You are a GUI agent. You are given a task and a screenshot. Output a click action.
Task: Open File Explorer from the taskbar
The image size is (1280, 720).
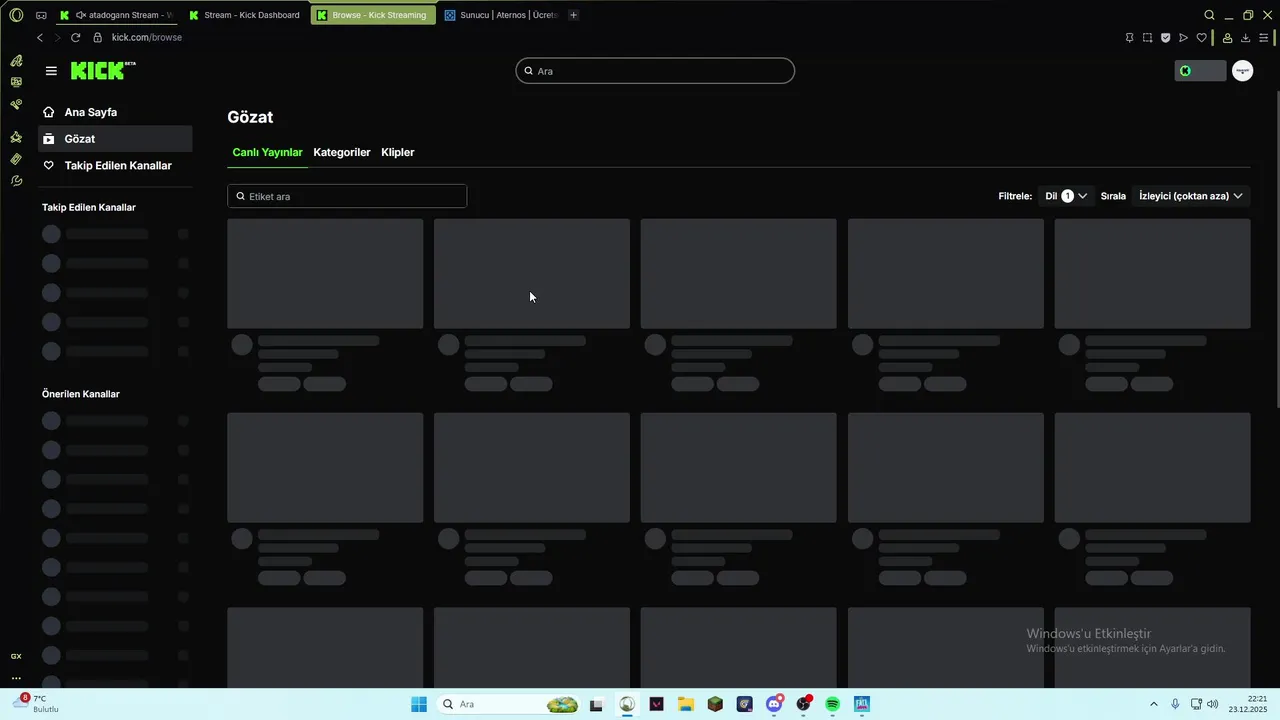[686, 704]
